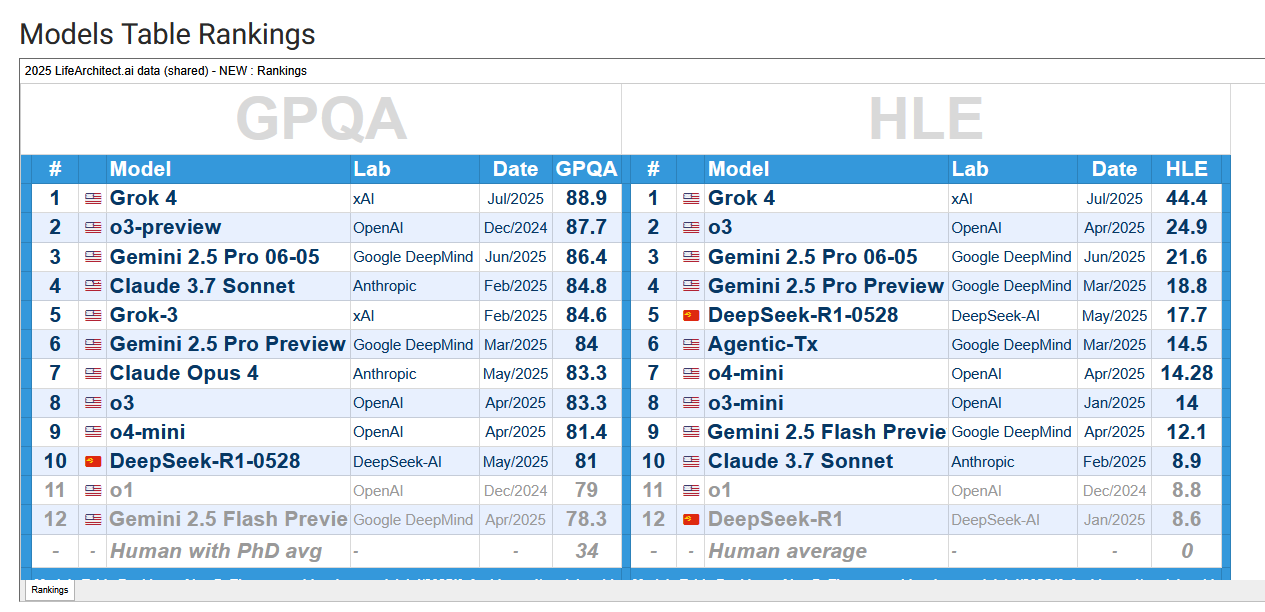Click the 86.4 score cell
This screenshot has height=612, width=1265.
click(x=587, y=256)
